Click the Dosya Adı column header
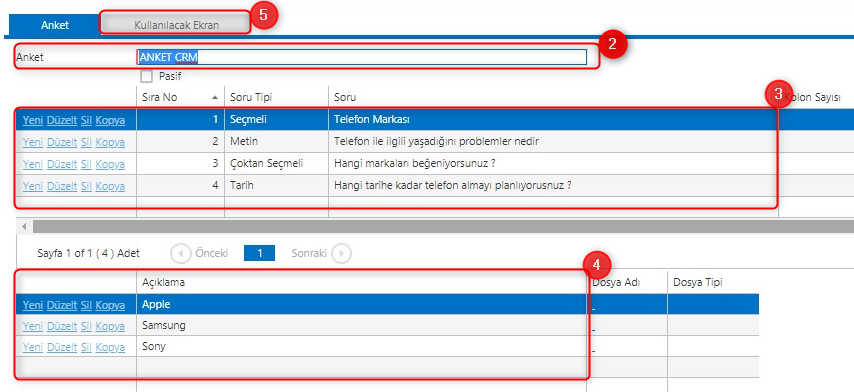 pyautogui.click(x=627, y=282)
